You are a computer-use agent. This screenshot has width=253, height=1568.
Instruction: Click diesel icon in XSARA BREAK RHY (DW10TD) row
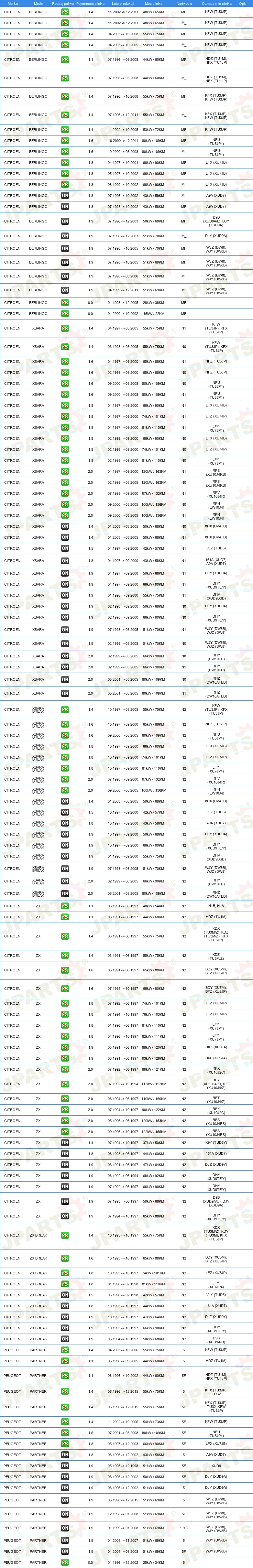65,881
